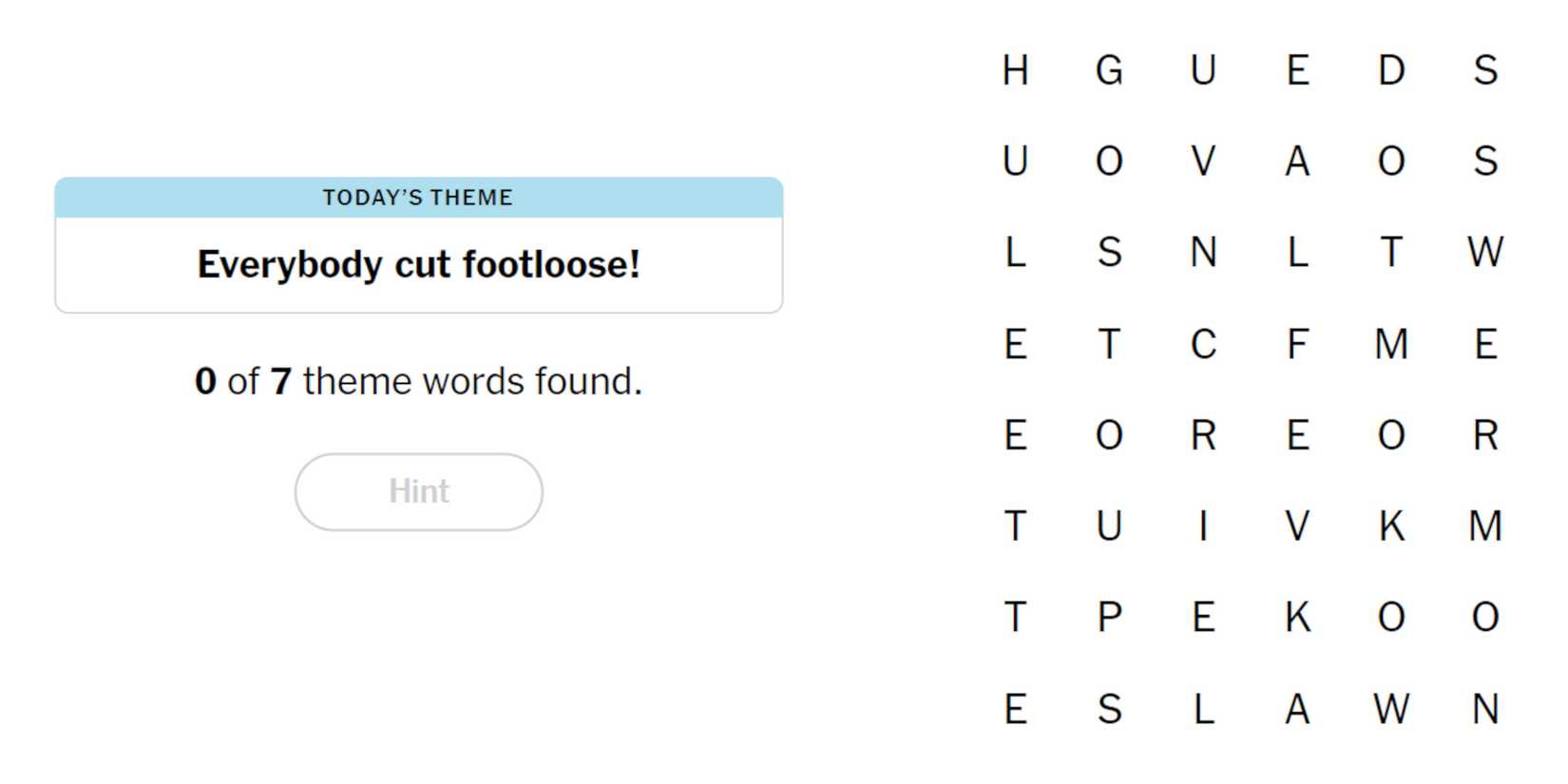Image resolution: width=1568 pixels, height=784 pixels.
Task: Click the Hint button
Action: [418, 491]
